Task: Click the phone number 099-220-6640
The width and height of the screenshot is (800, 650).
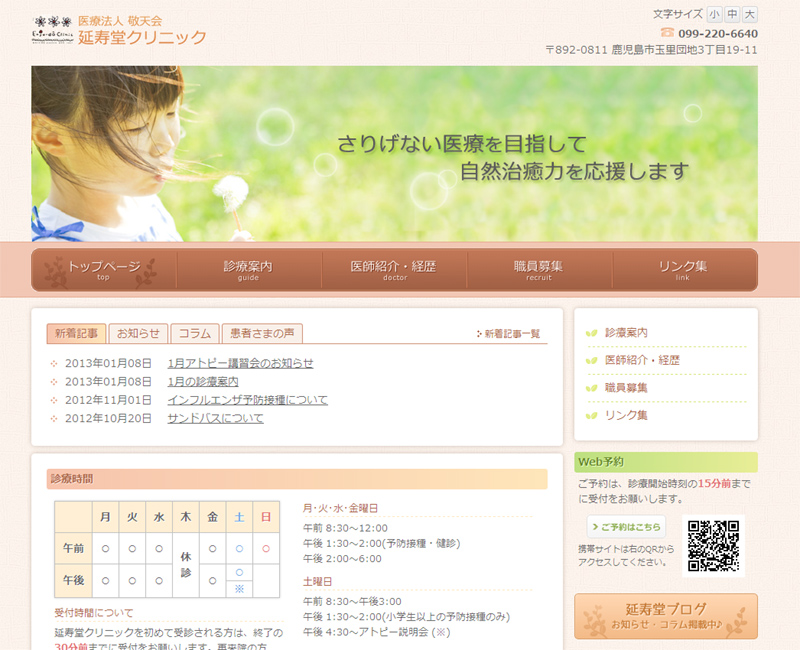Action: (718, 34)
